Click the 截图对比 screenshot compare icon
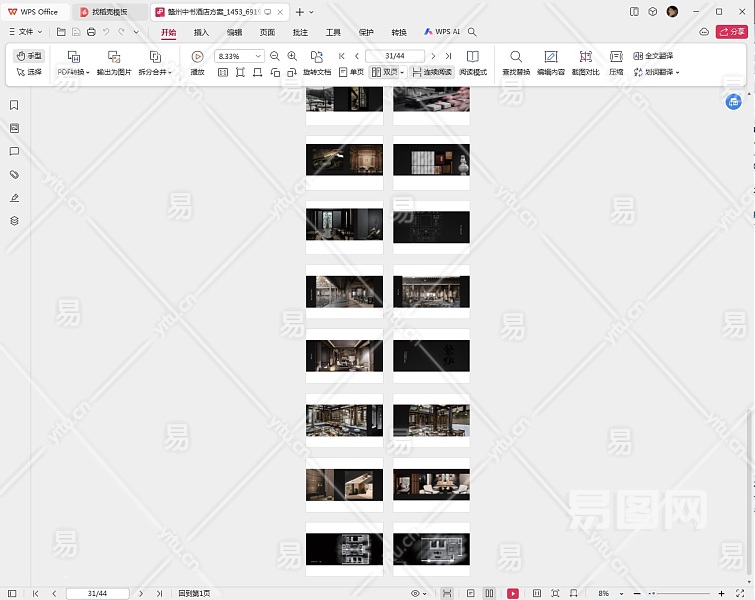The image size is (755, 600). coord(586,57)
